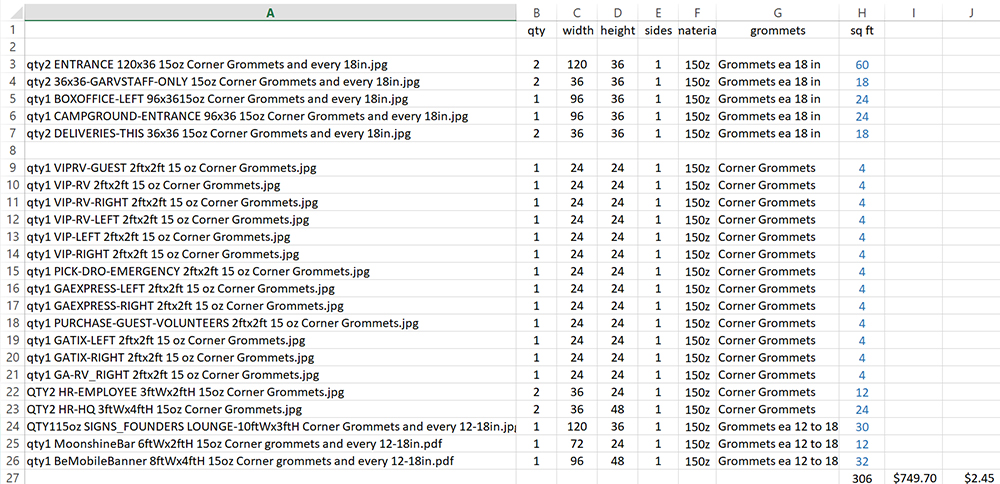This screenshot has height=484, width=1000.
Task: Click the $749.70 total cell
Action: click(913, 478)
